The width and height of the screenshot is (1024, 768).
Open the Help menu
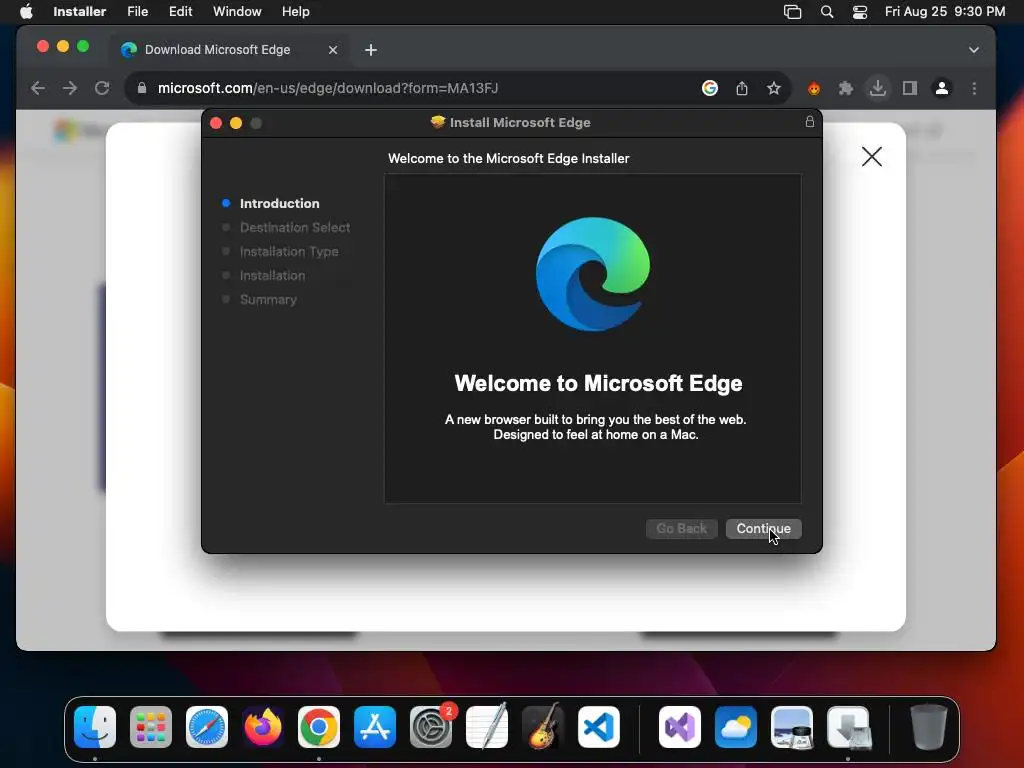(x=295, y=12)
